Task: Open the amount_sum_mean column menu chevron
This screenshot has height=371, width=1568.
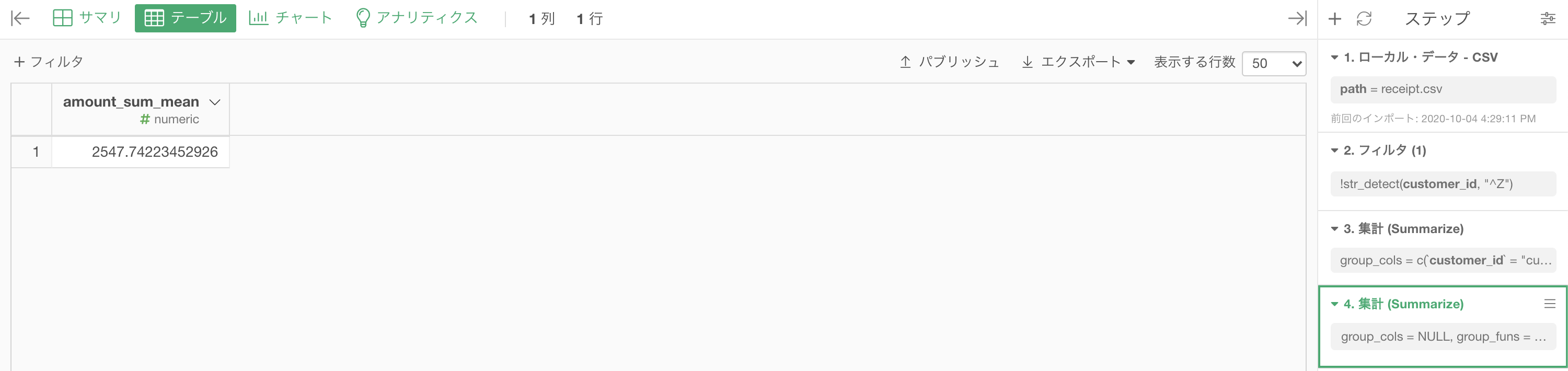Action: [x=214, y=102]
